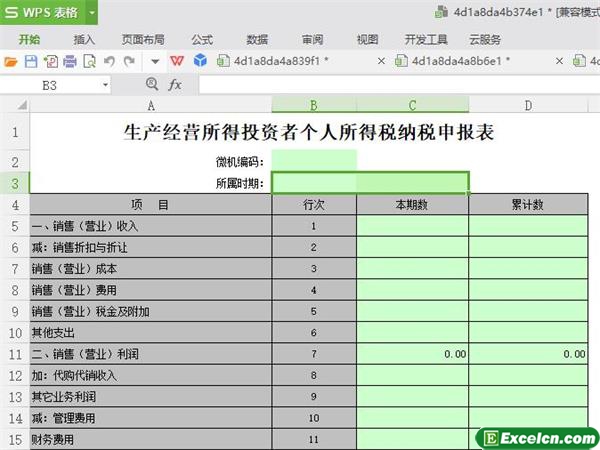Open the 云服务 ribbon tab

[x=485, y=39]
